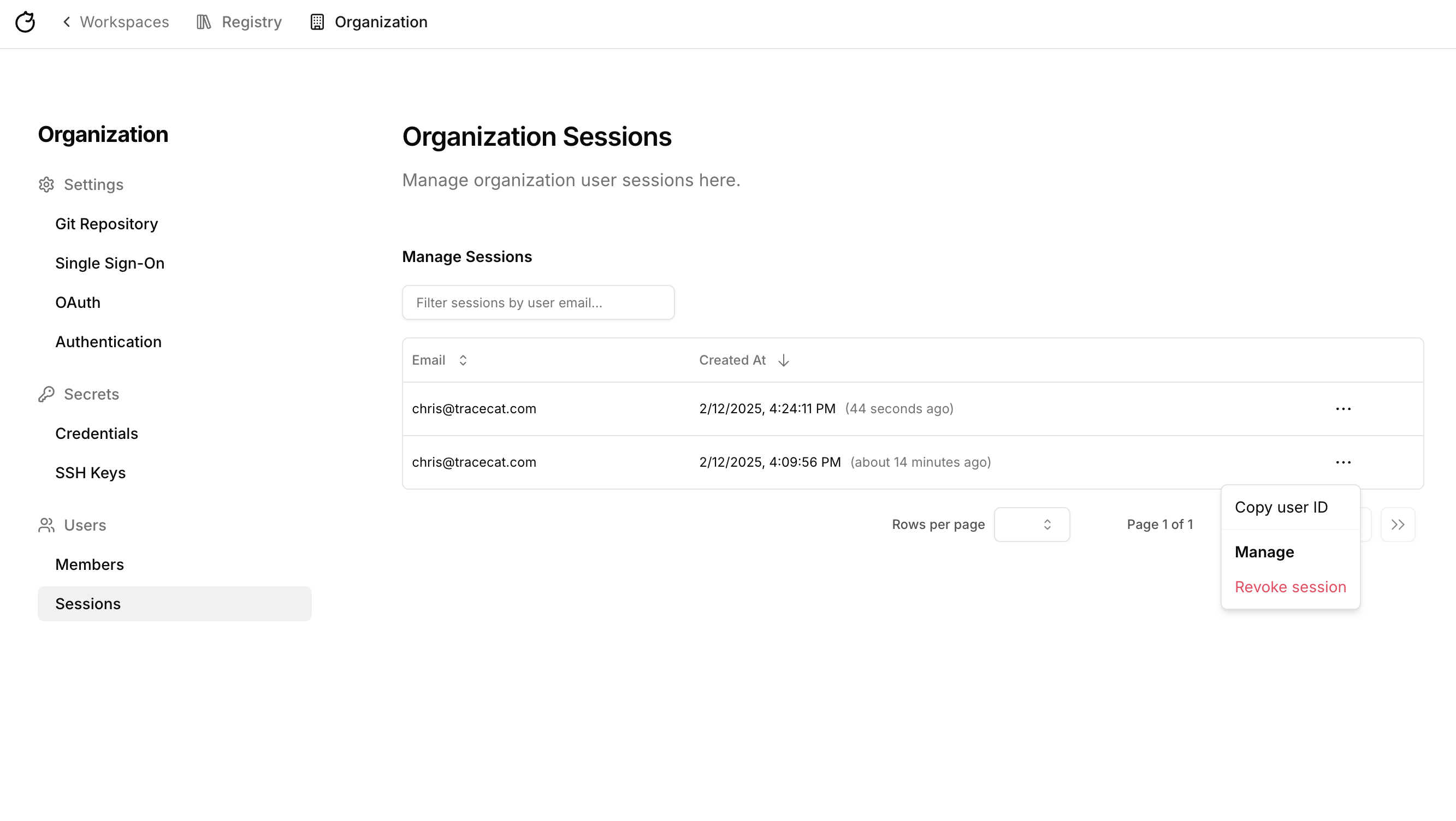This screenshot has height=821, width=1456.
Task: Click the Settings gear icon
Action: coord(46,185)
